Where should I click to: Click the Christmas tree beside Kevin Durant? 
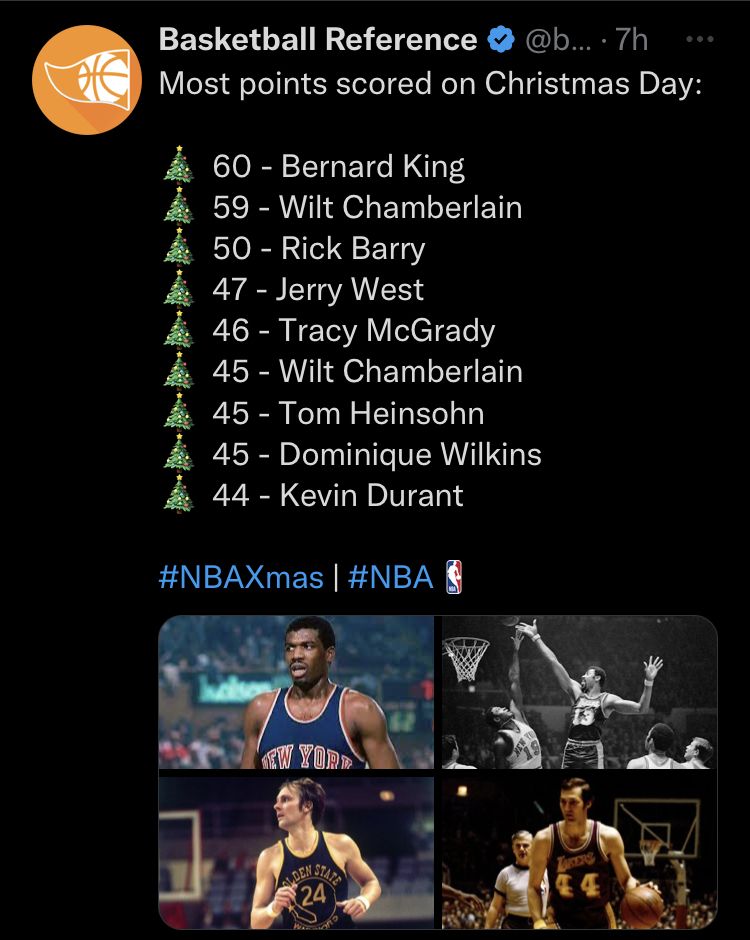[179, 493]
